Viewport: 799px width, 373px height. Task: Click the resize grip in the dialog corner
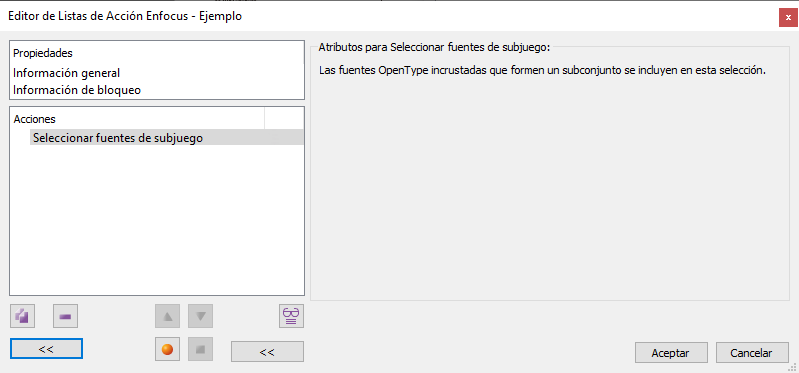pyautogui.click(x=793, y=367)
